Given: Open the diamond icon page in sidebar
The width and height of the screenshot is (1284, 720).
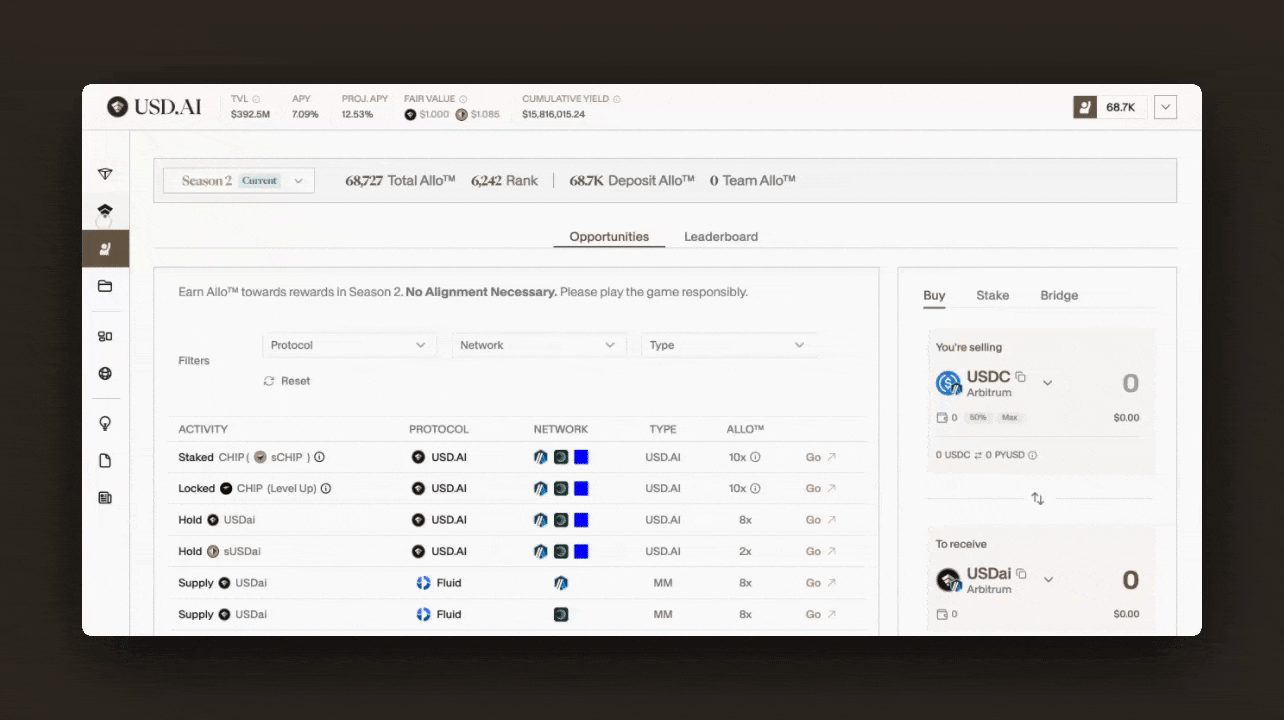Looking at the screenshot, I should point(105,174).
